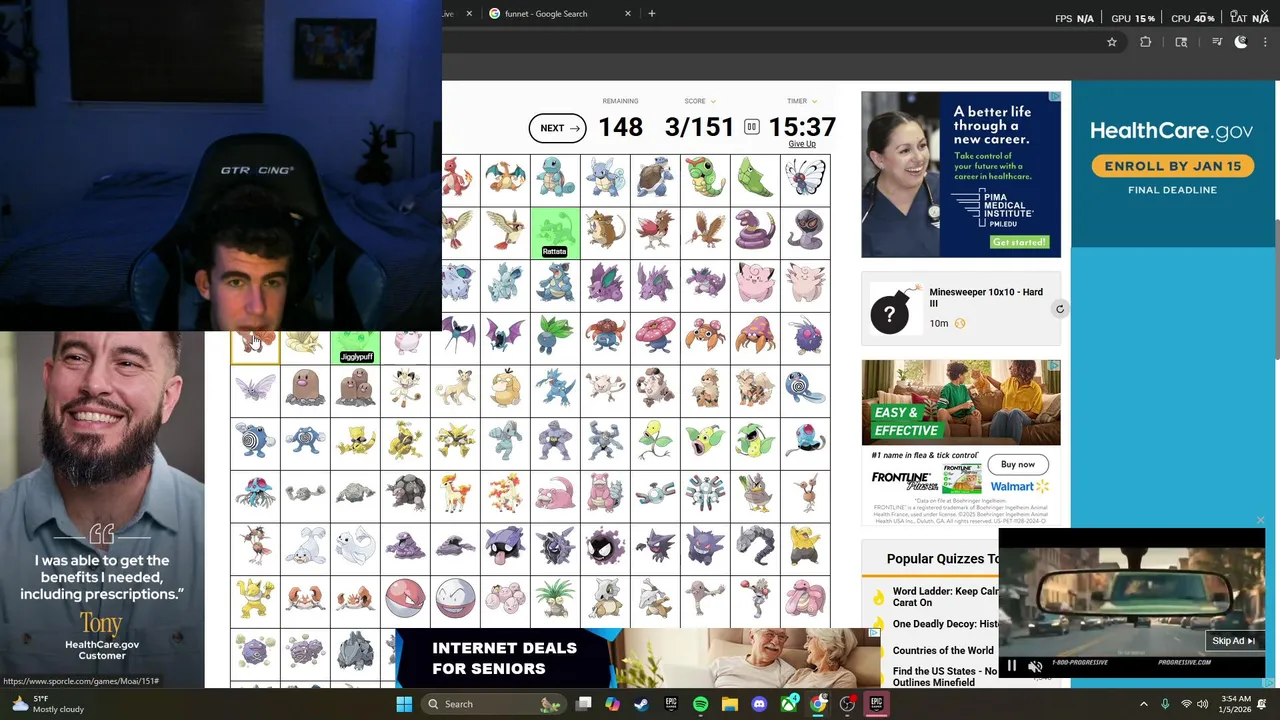Viewport: 1280px width, 720px height.
Task: Open the One Deadly Decoy quiz link
Action: [x=945, y=624]
